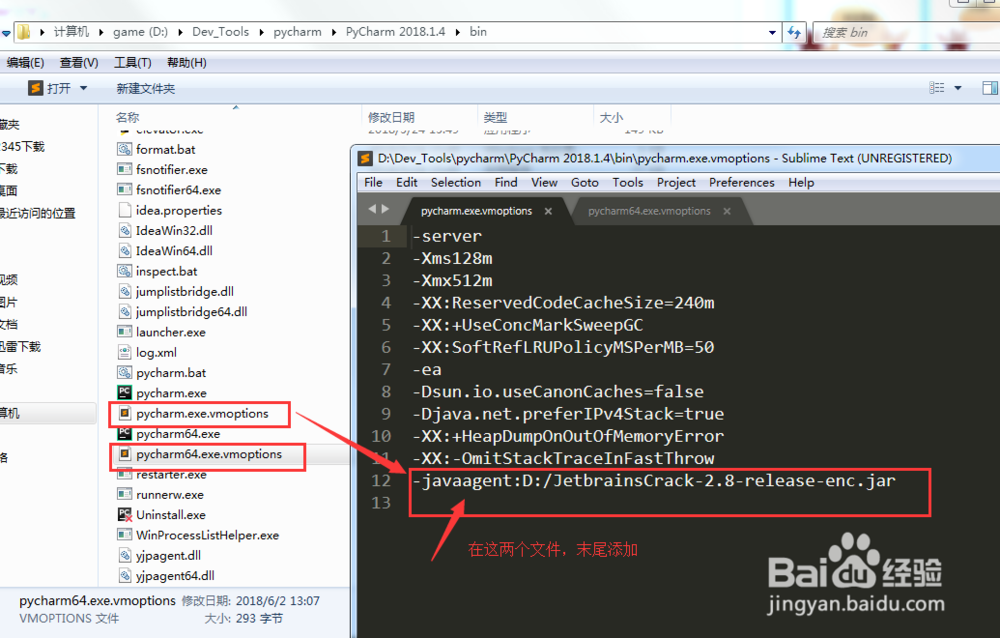Go to previous tab with left arrow
This screenshot has height=638, width=1000.
click(372, 209)
